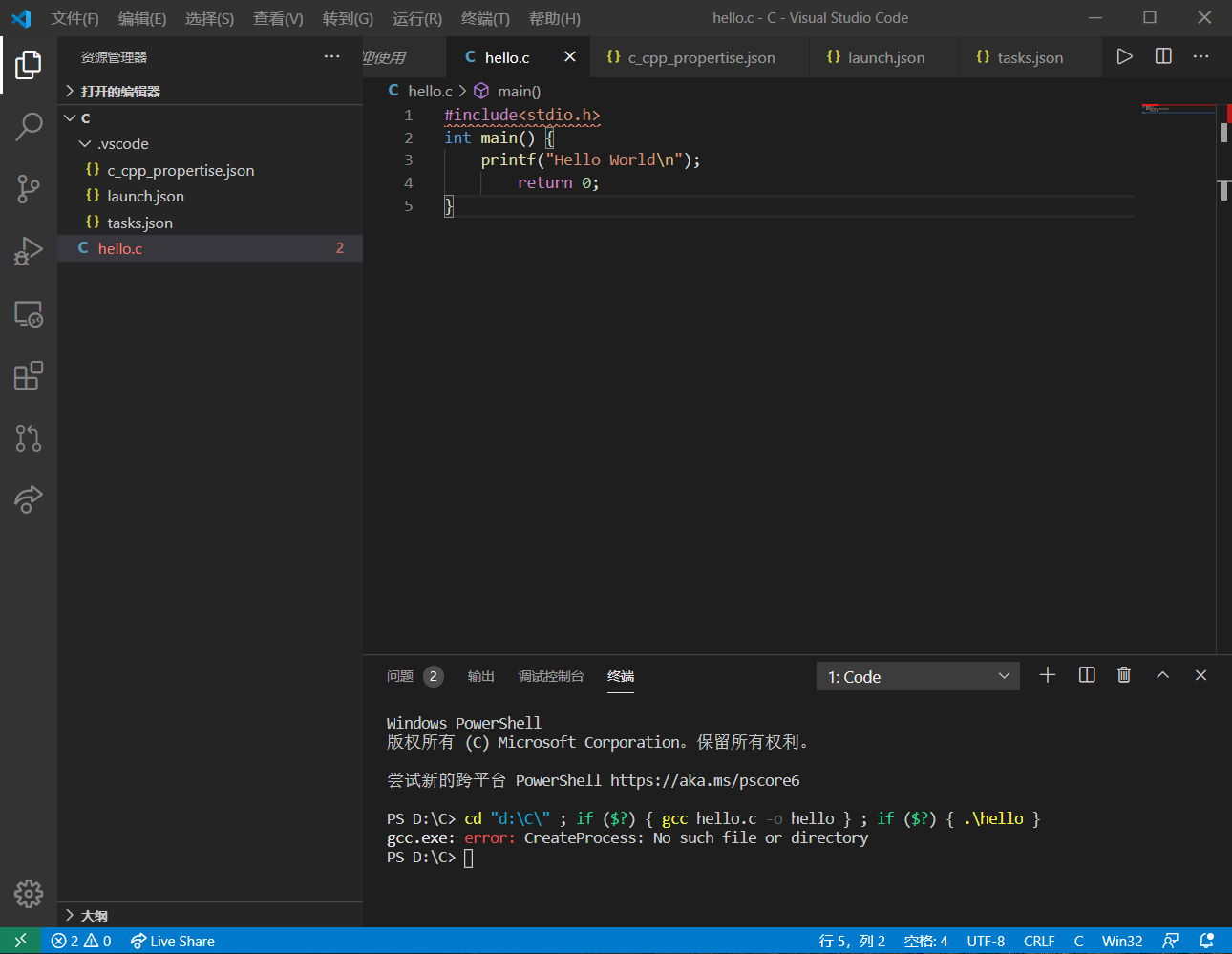This screenshot has width=1232, height=954.
Task: Kill terminal with trash icon
Action: pos(1124,675)
